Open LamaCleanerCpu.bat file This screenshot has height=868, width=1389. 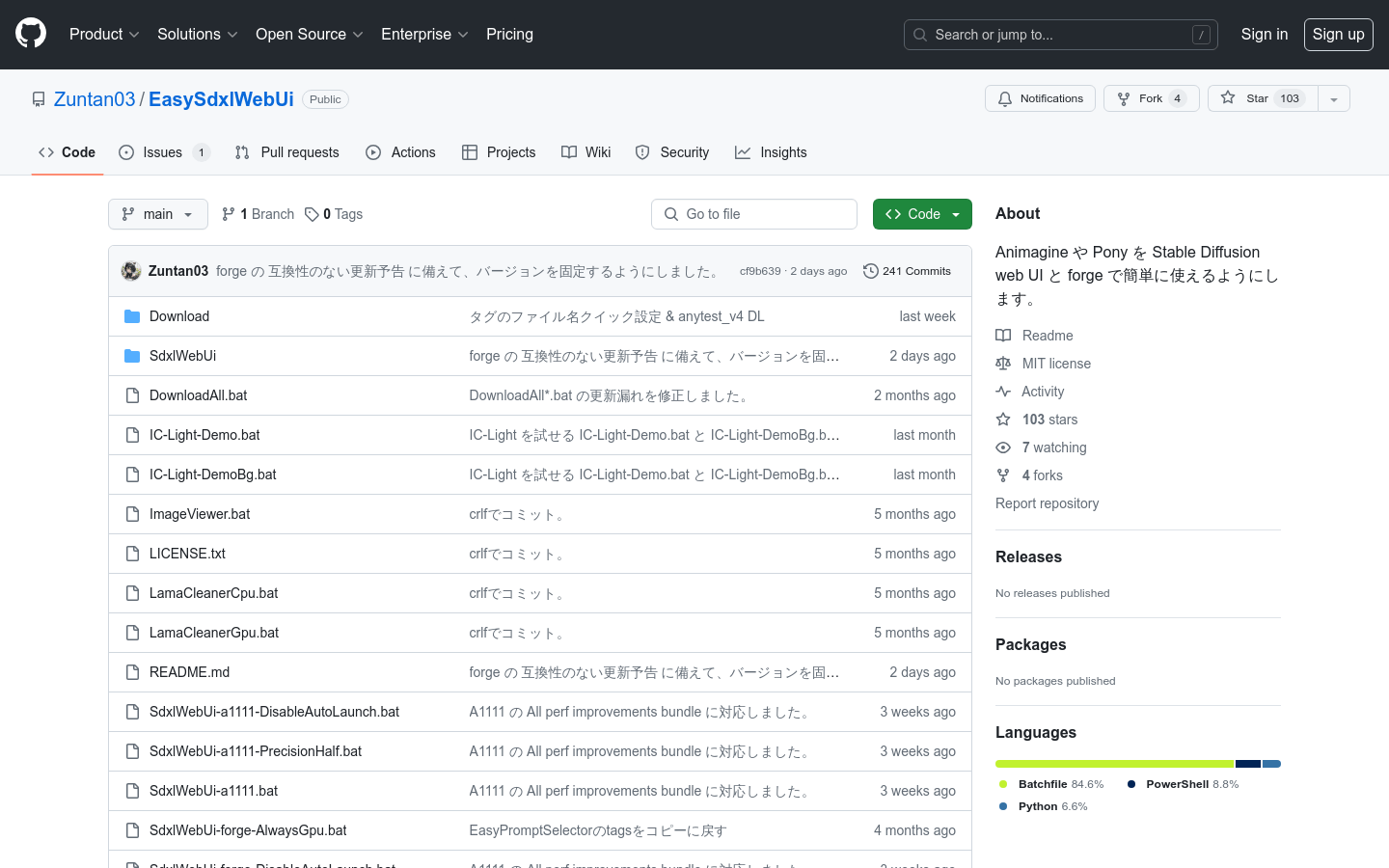point(213,593)
